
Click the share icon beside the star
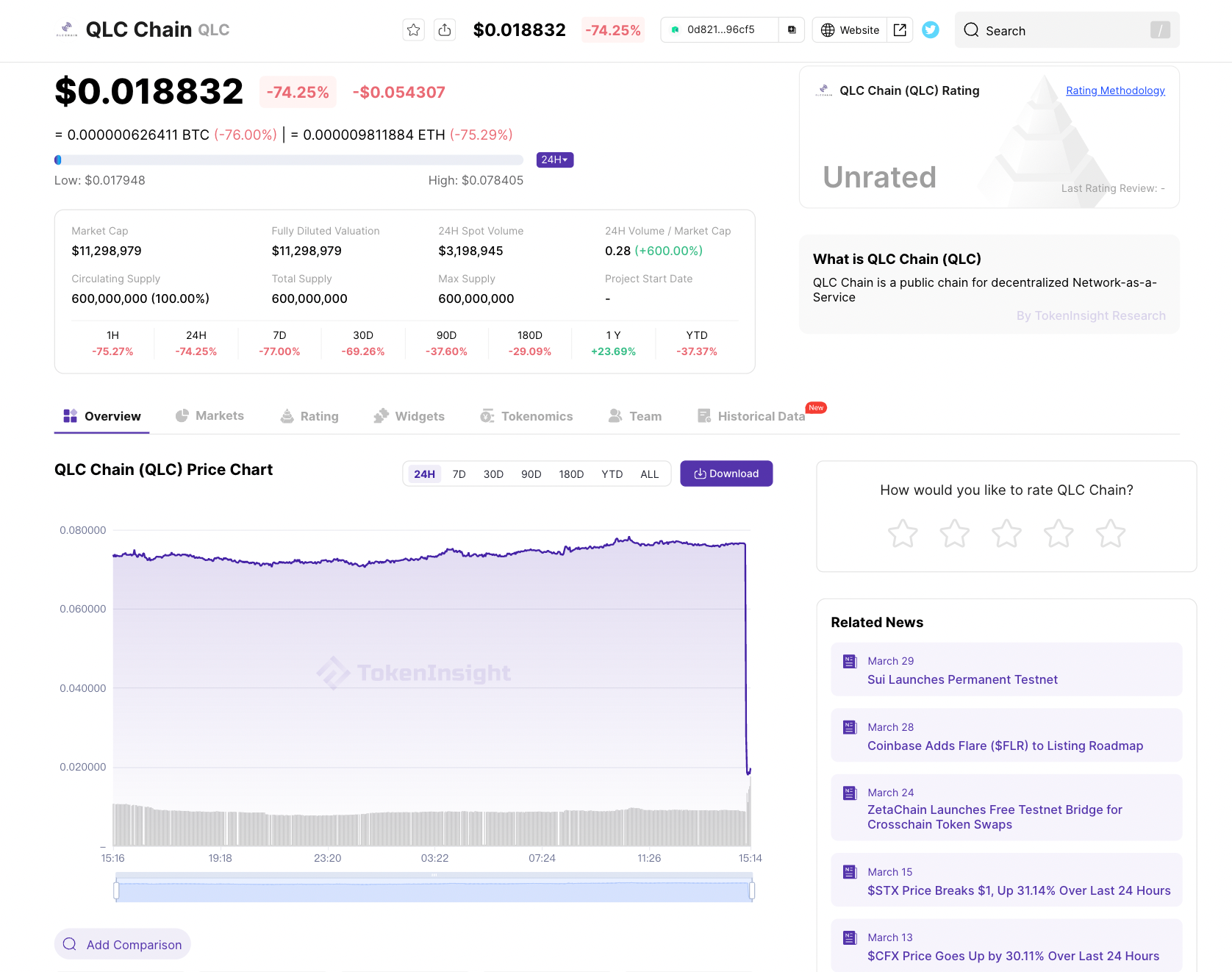click(x=445, y=30)
